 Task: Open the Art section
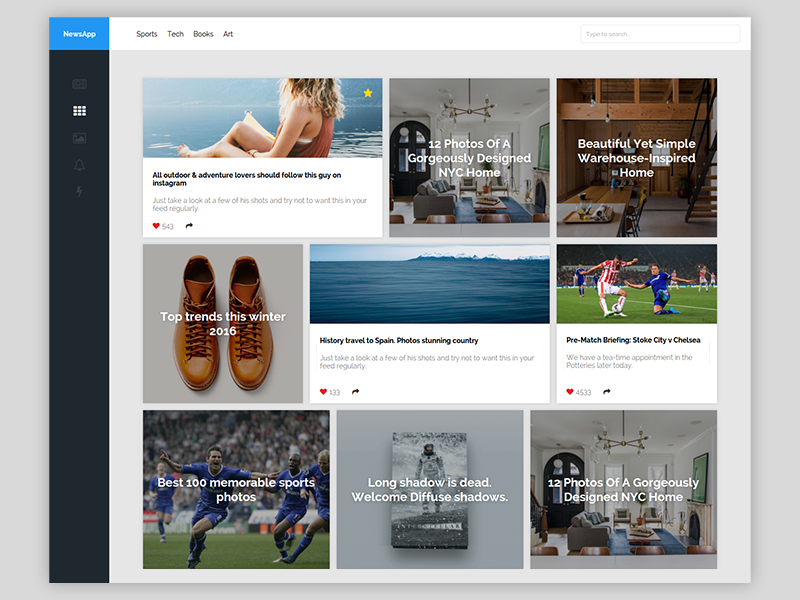pos(228,34)
